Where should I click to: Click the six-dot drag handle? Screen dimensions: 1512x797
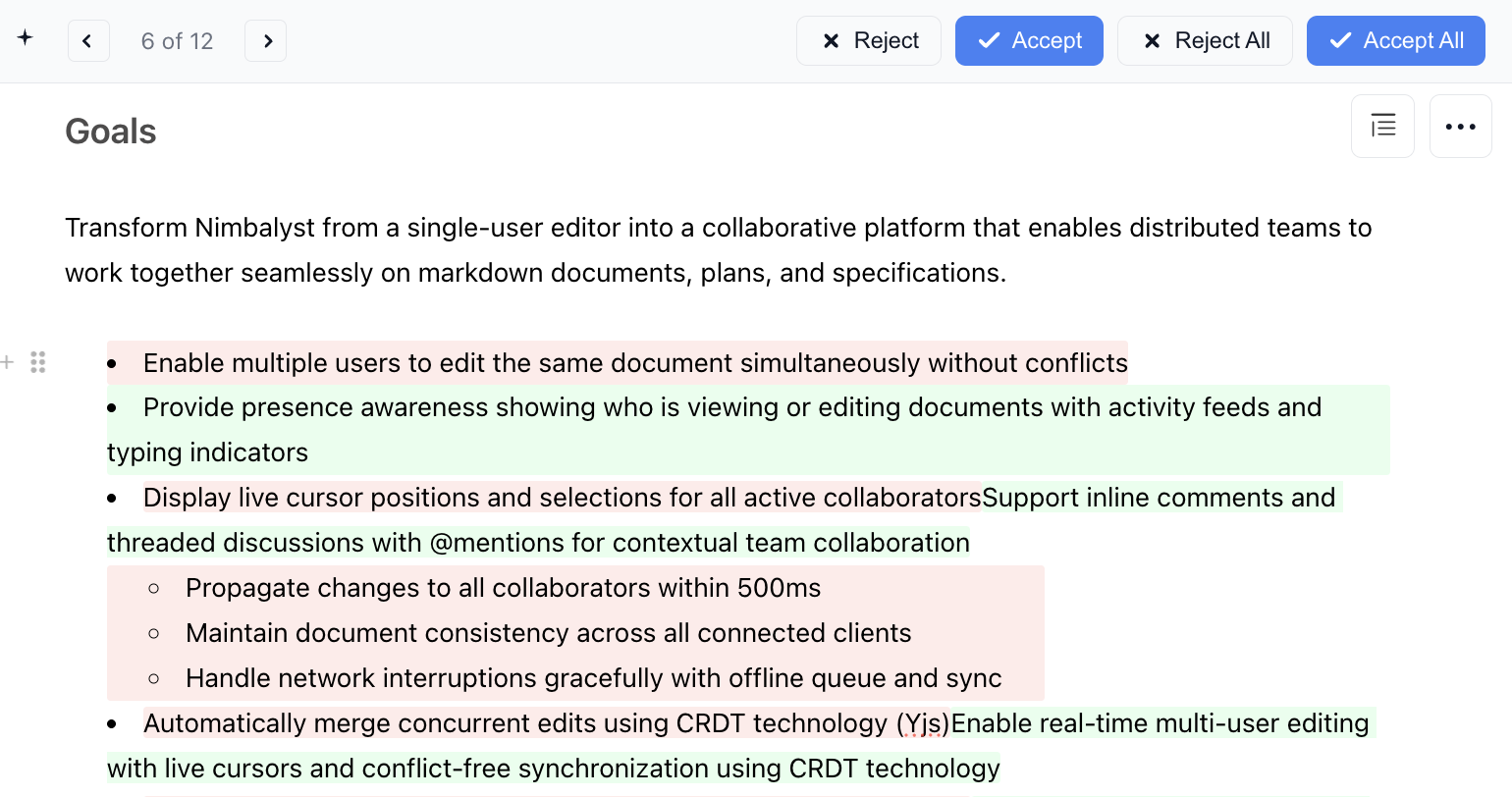pos(38,362)
